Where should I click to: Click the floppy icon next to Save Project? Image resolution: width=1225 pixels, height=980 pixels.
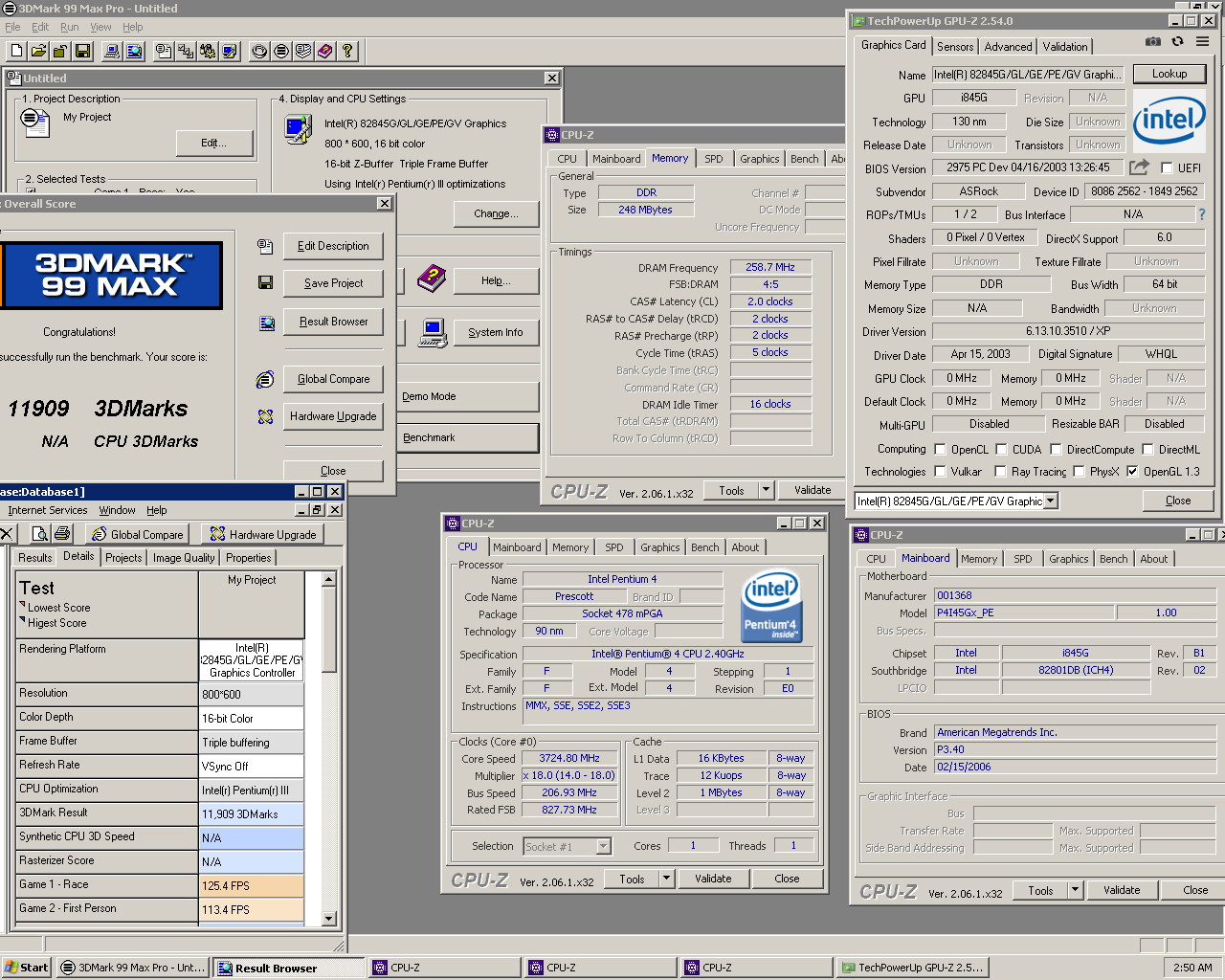pyautogui.click(x=265, y=282)
